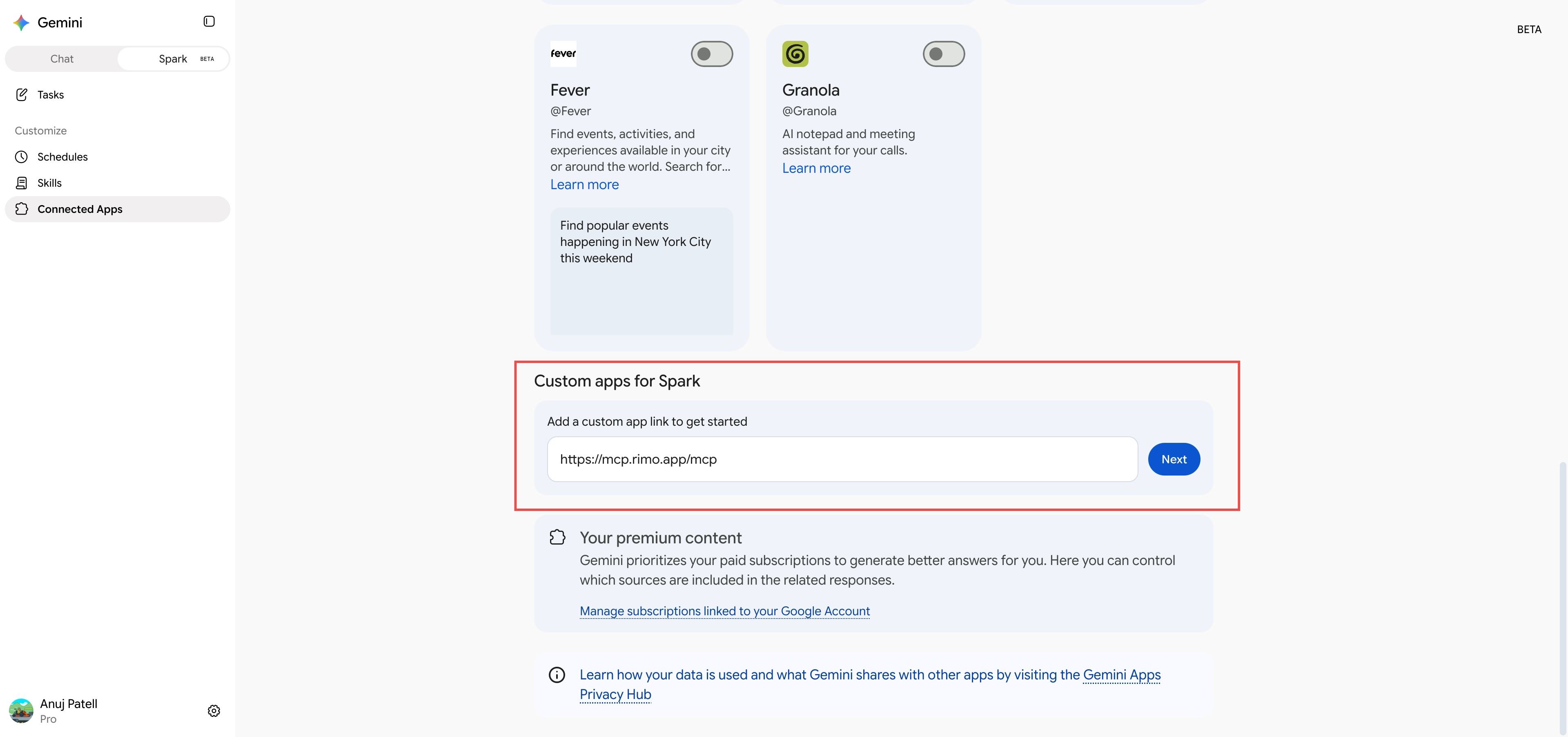Open Learn more link for Granola

point(816,168)
